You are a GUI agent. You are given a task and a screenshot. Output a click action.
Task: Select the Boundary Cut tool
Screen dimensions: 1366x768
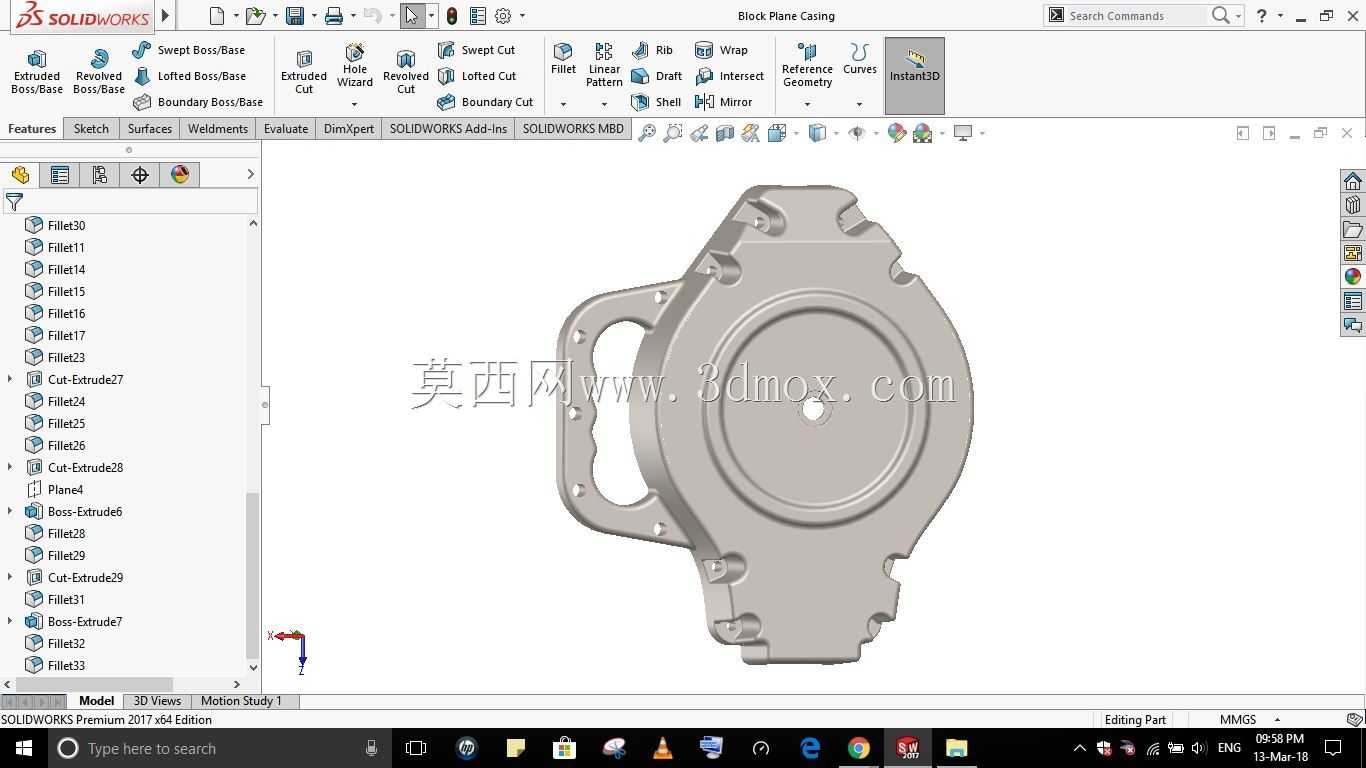tap(486, 102)
